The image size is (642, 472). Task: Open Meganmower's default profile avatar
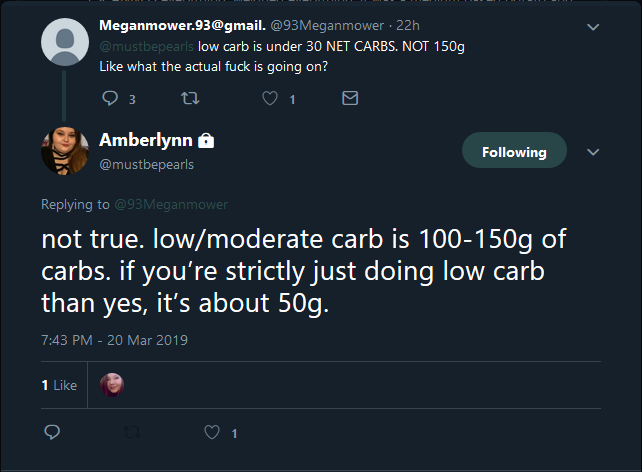(x=65, y=42)
